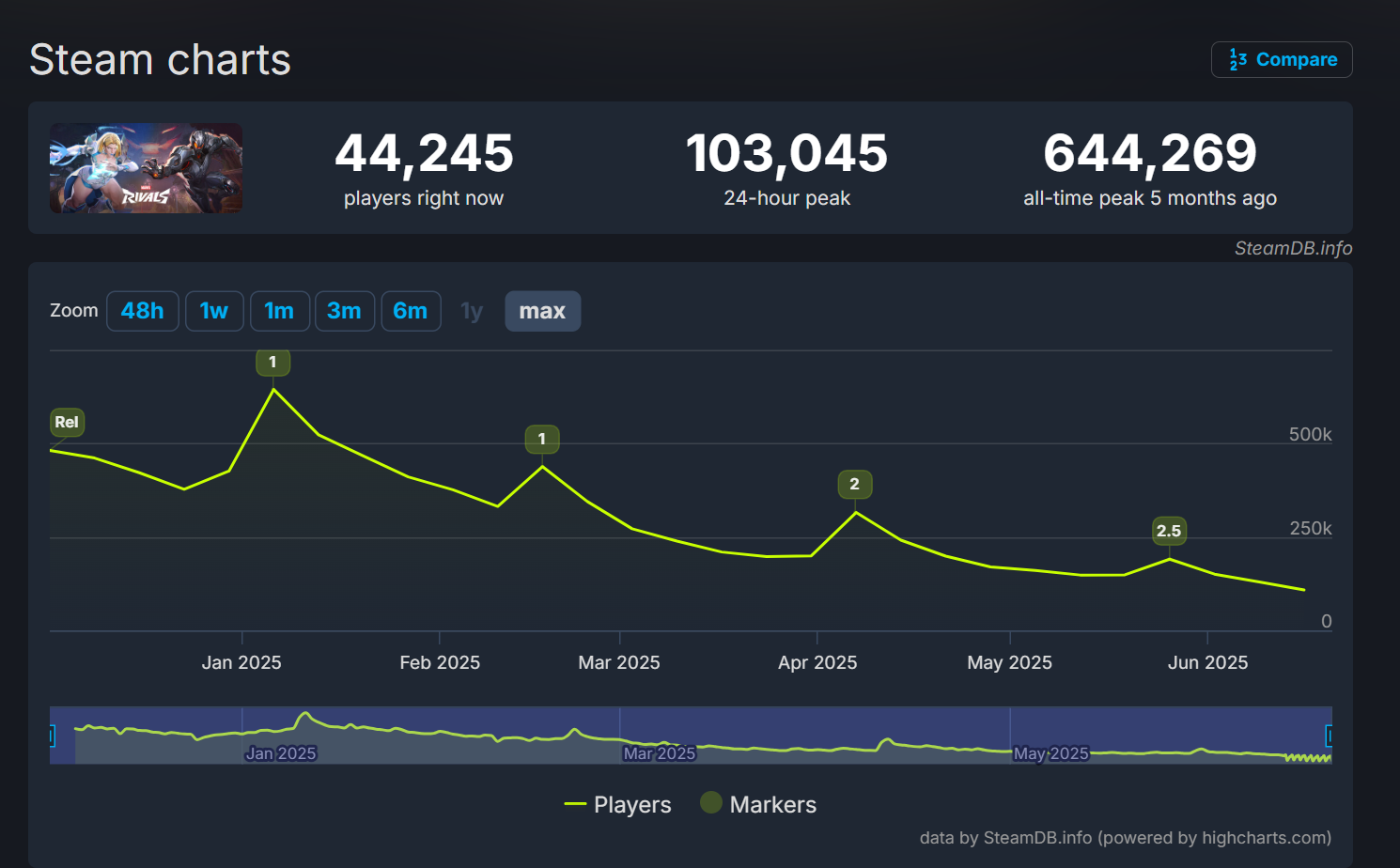Click the 1y zoom option
Image resolution: width=1400 pixels, height=868 pixels.
point(472,311)
